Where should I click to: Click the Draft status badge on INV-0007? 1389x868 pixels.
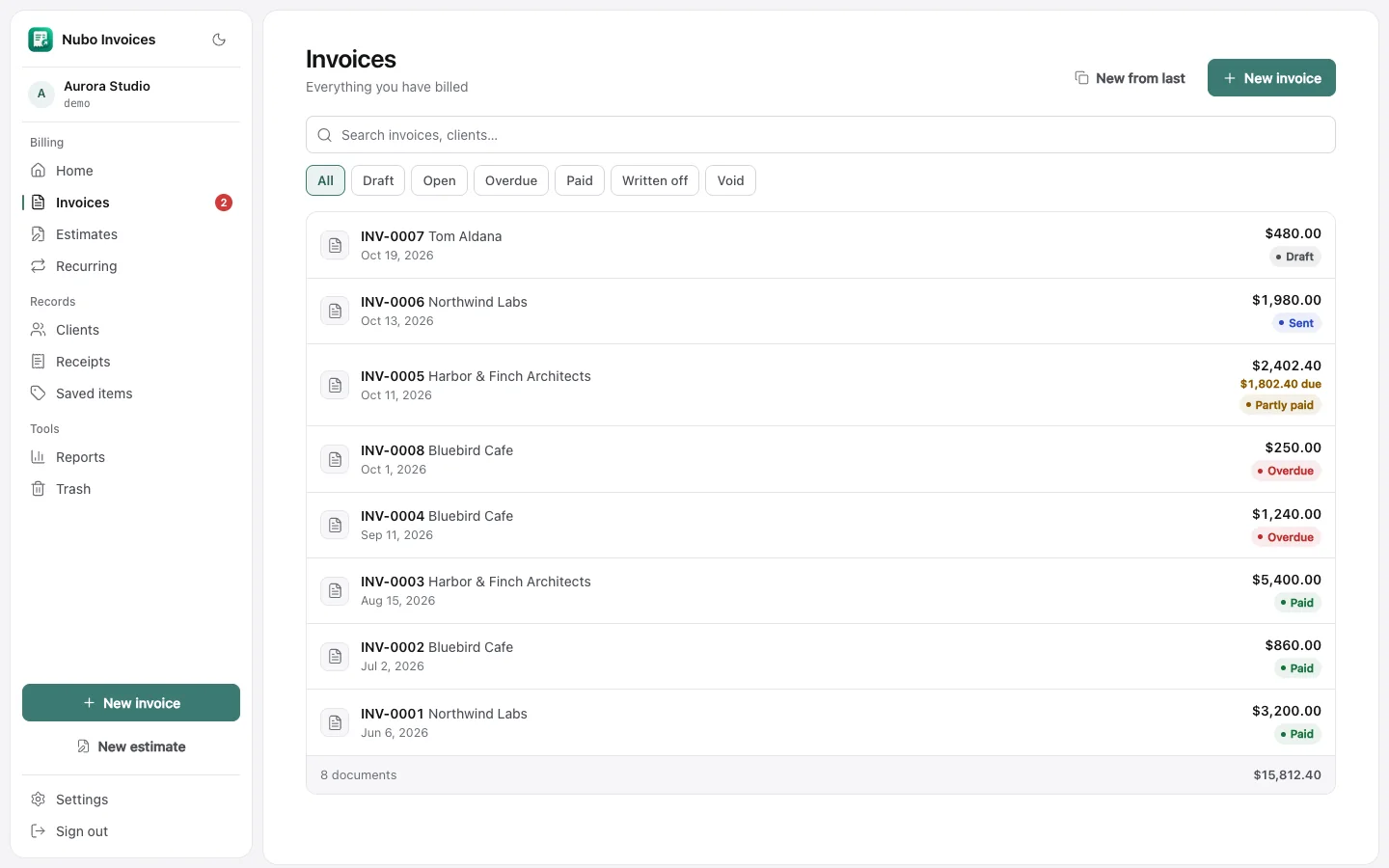[1294, 257]
